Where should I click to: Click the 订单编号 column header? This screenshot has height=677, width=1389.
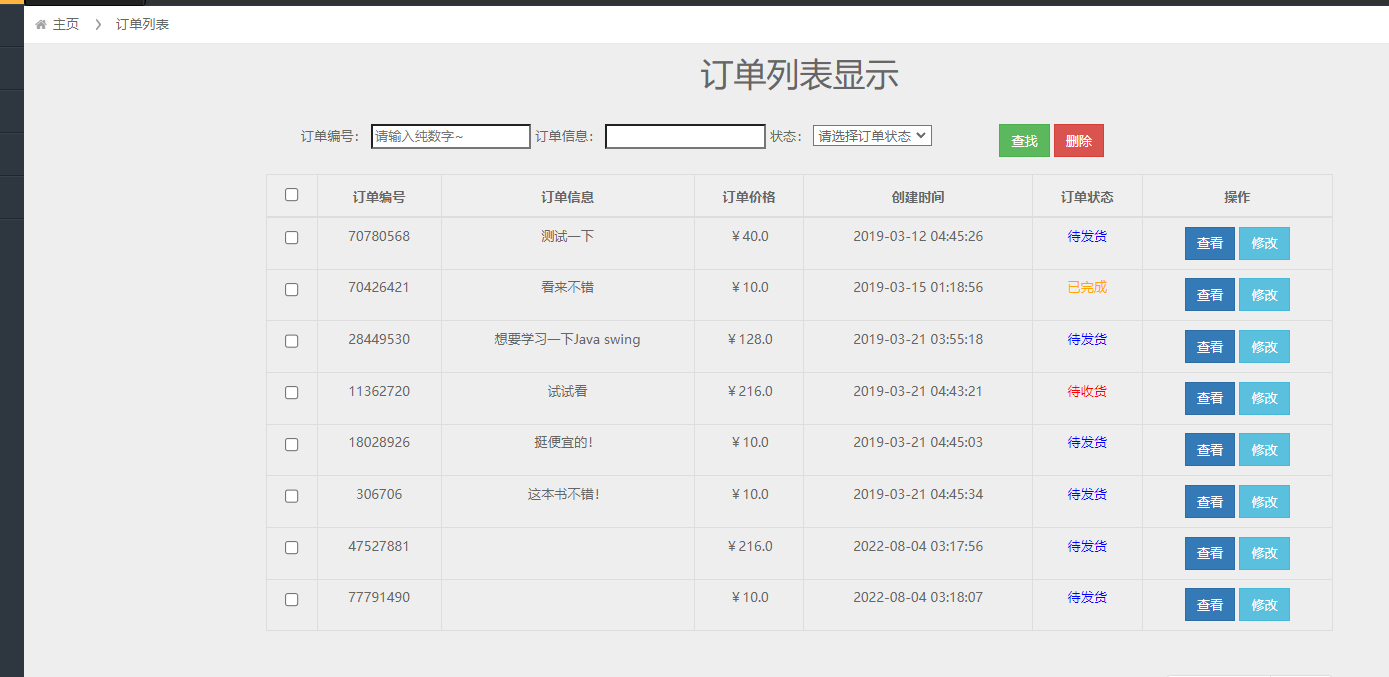click(379, 197)
